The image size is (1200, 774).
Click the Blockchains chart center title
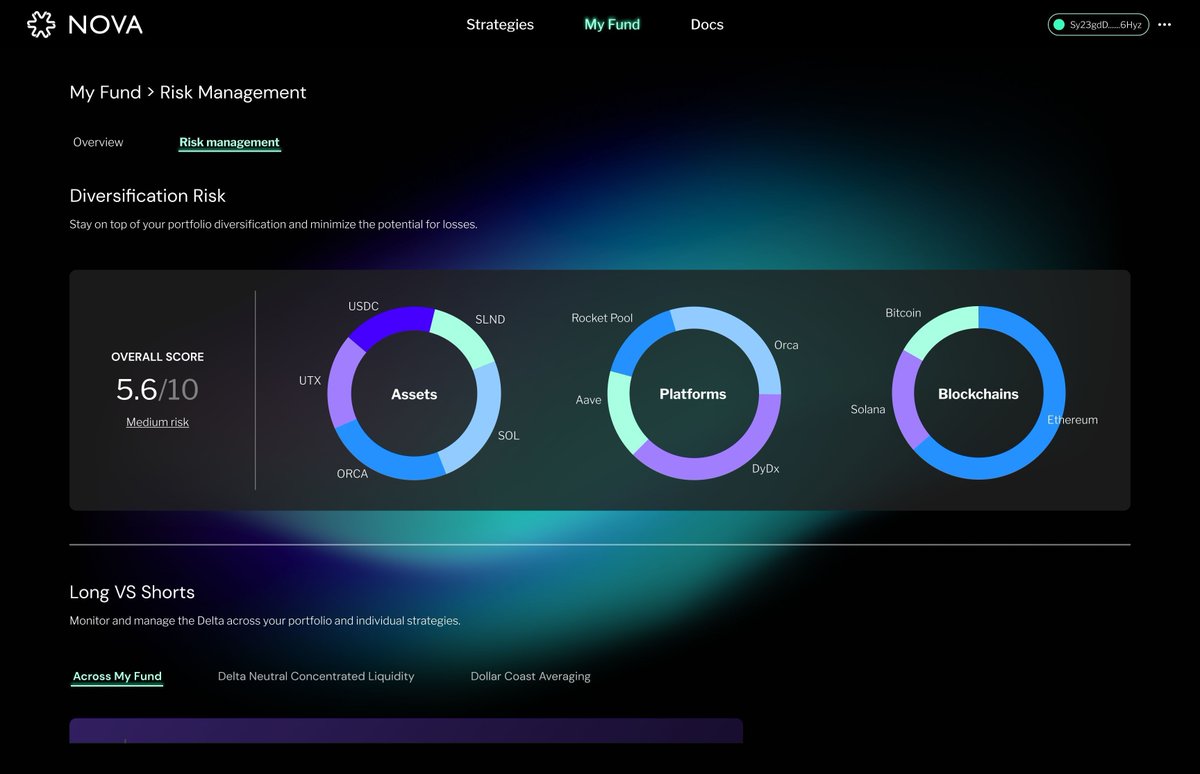pyautogui.click(x=978, y=394)
